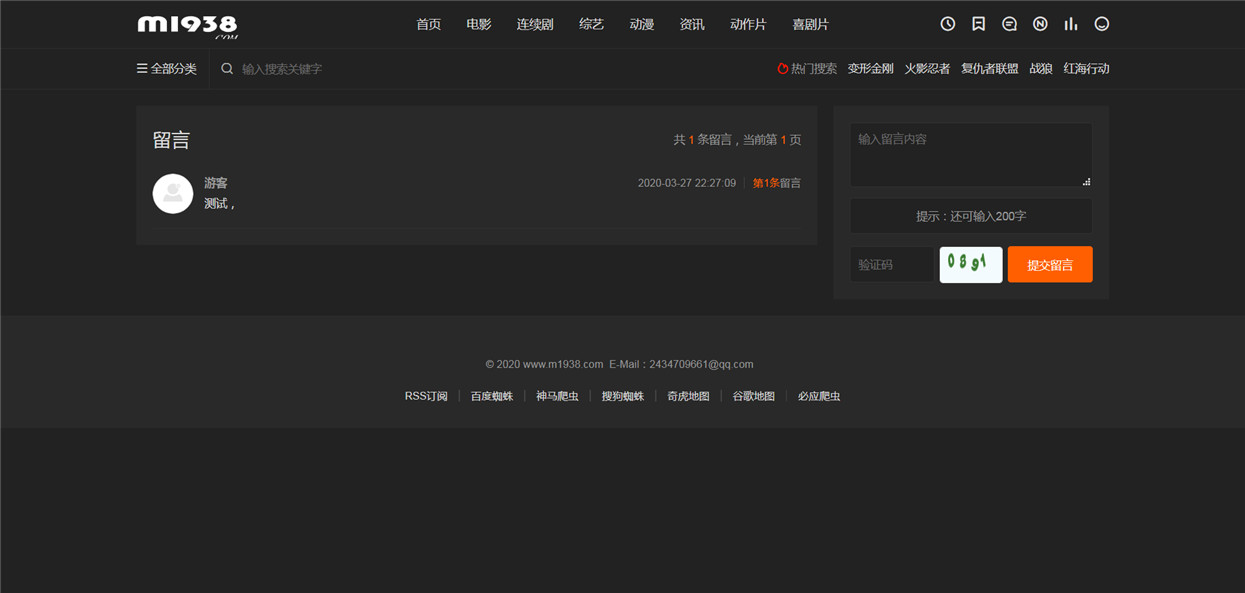
Task: Open the 搜狗蜘蛛 footer link
Action: (x=623, y=396)
